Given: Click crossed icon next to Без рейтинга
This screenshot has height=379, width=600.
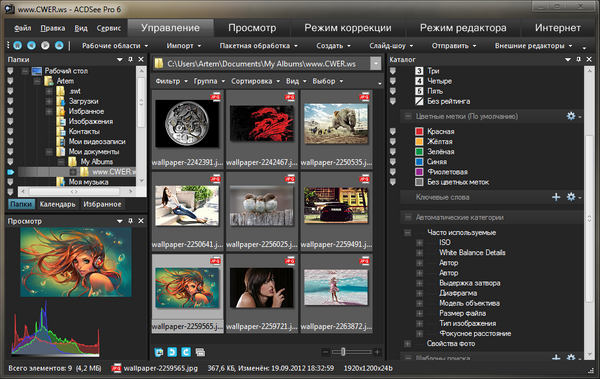Looking at the screenshot, I should [x=419, y=101].
